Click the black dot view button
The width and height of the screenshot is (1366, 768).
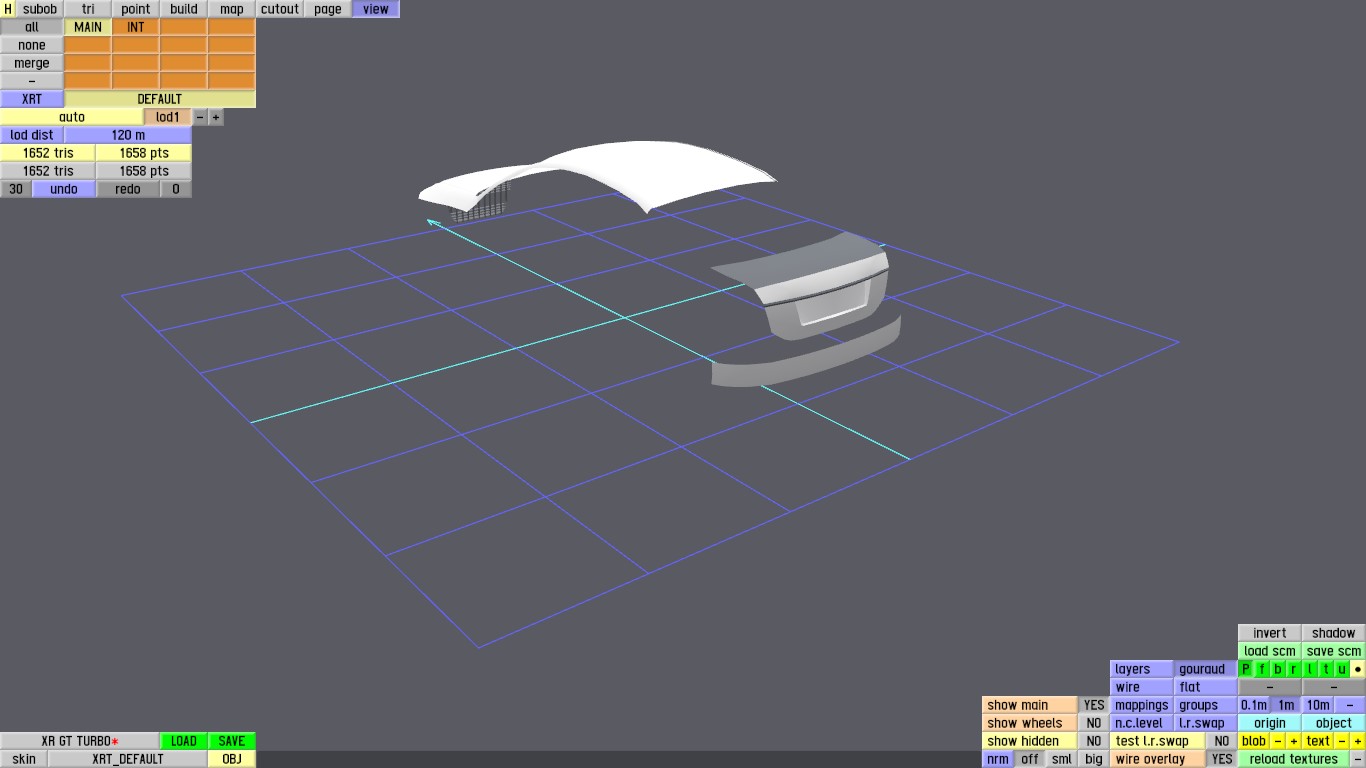point(1358,669)
